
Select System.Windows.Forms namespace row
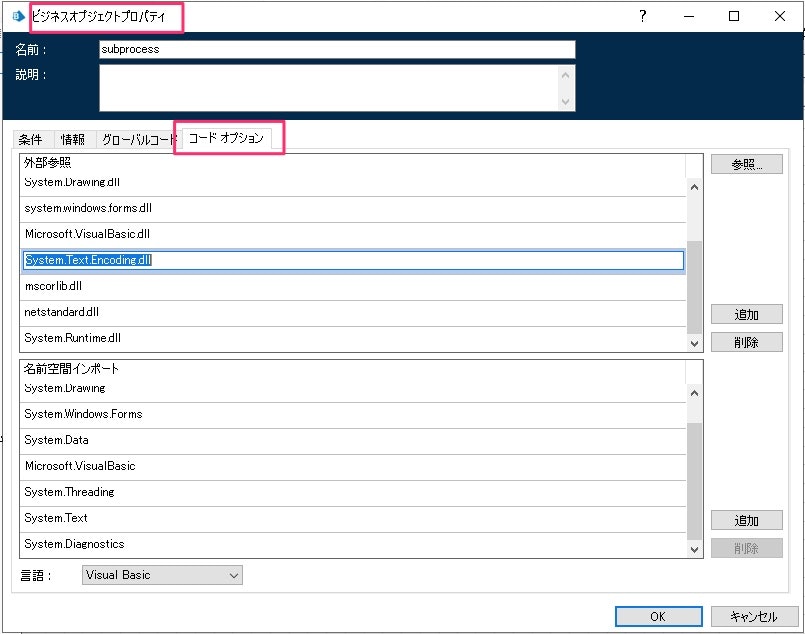[x=353, y=415]
